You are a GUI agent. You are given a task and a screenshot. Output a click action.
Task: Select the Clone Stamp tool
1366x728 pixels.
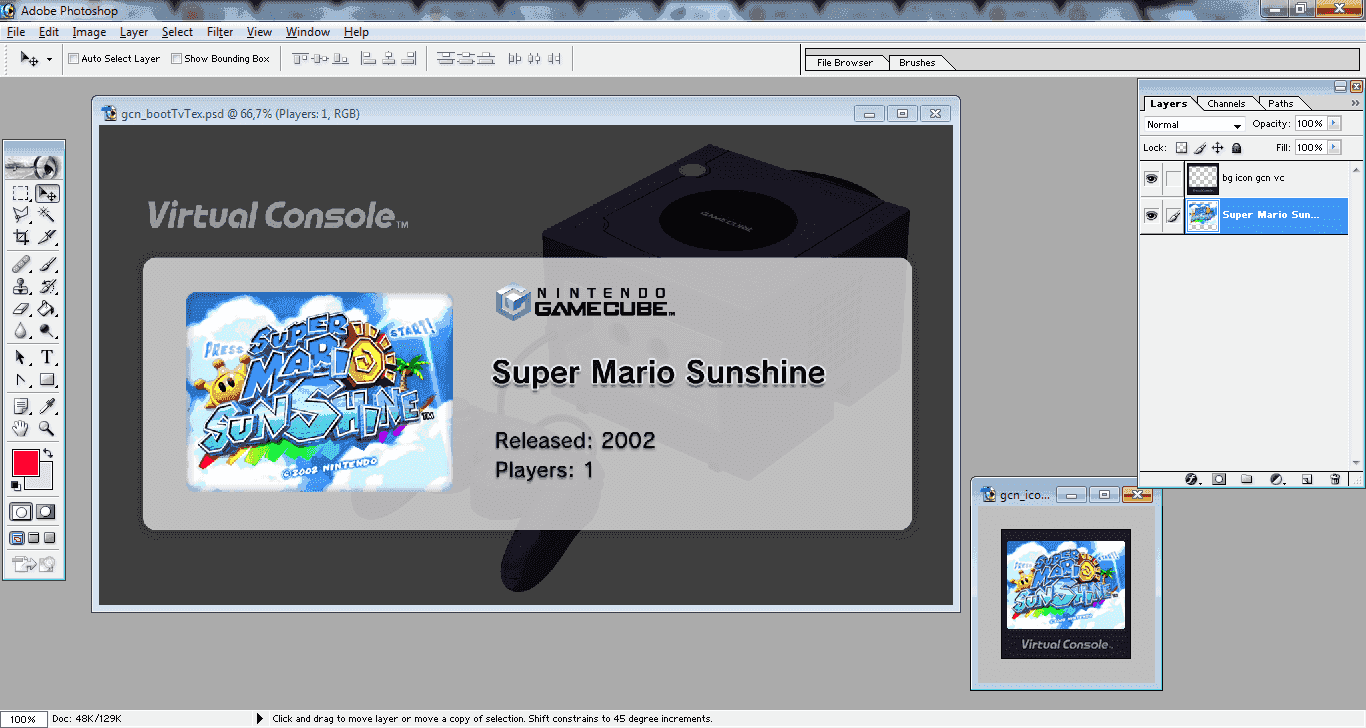coord(21,287)
